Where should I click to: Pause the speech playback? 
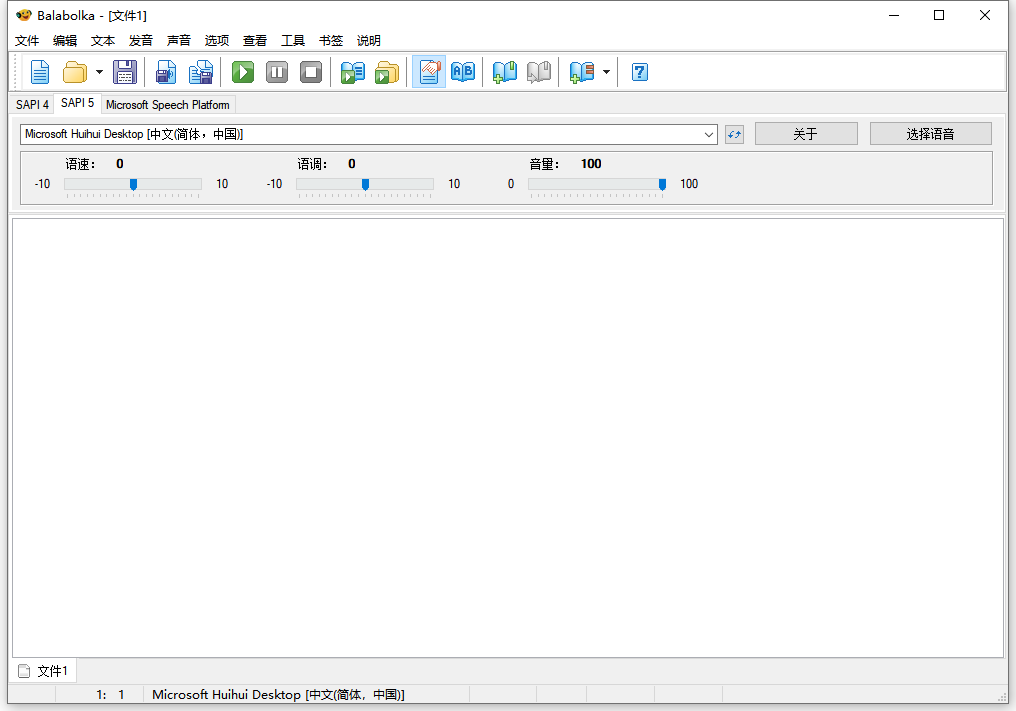coord(276,71)
